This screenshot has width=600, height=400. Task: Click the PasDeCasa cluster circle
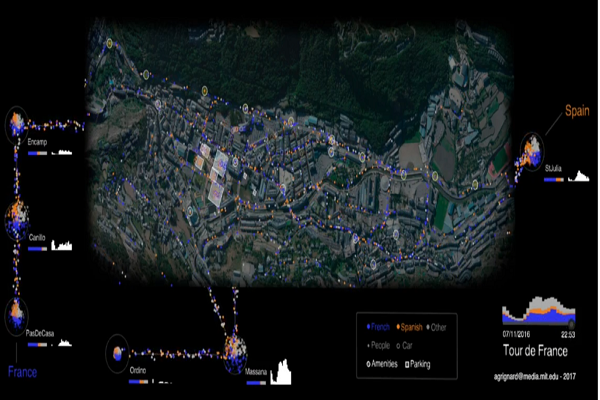point(16,316)
